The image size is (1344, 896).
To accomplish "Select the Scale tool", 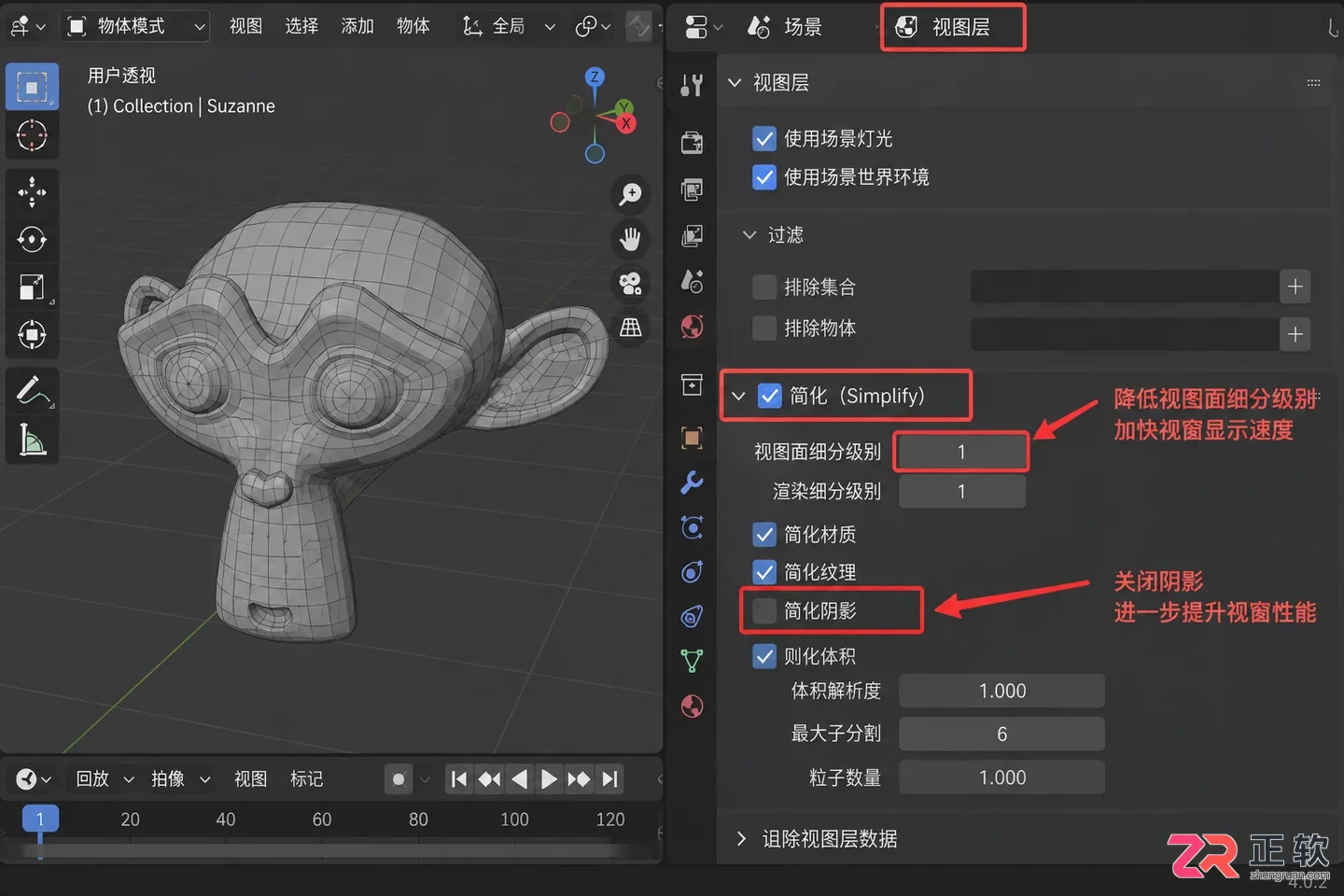I will pos(32,287).
